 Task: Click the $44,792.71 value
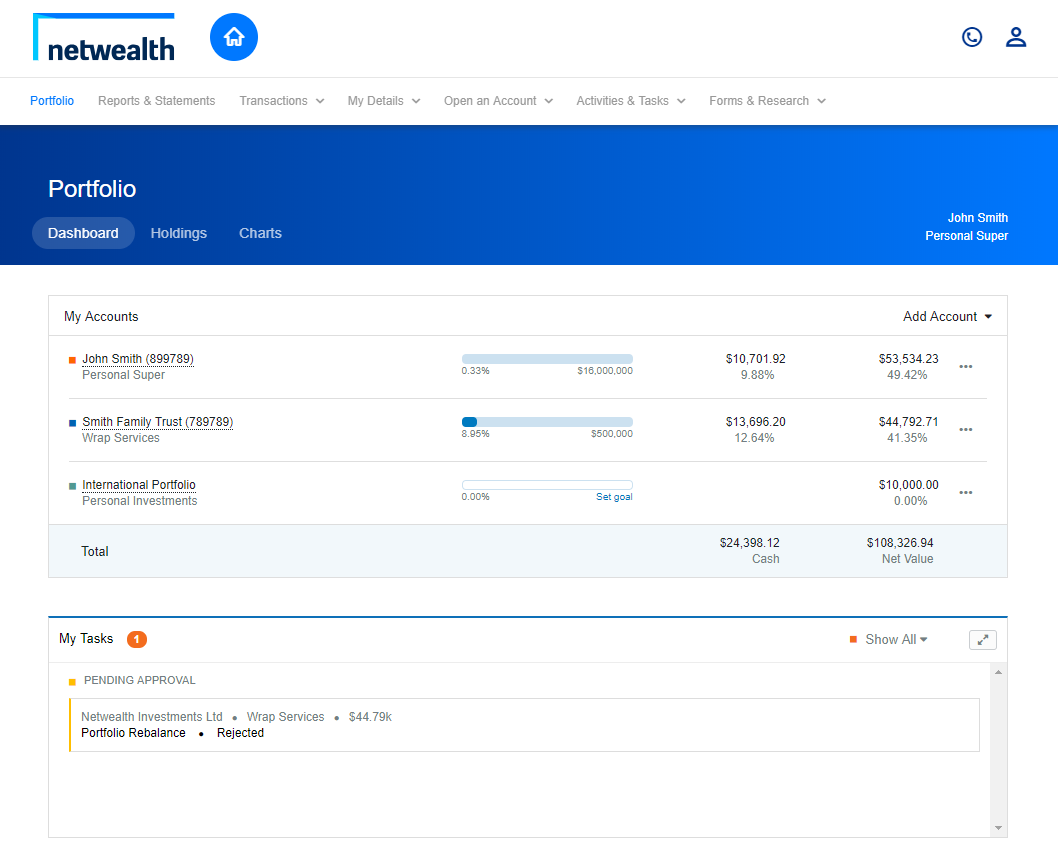(908, 422)
